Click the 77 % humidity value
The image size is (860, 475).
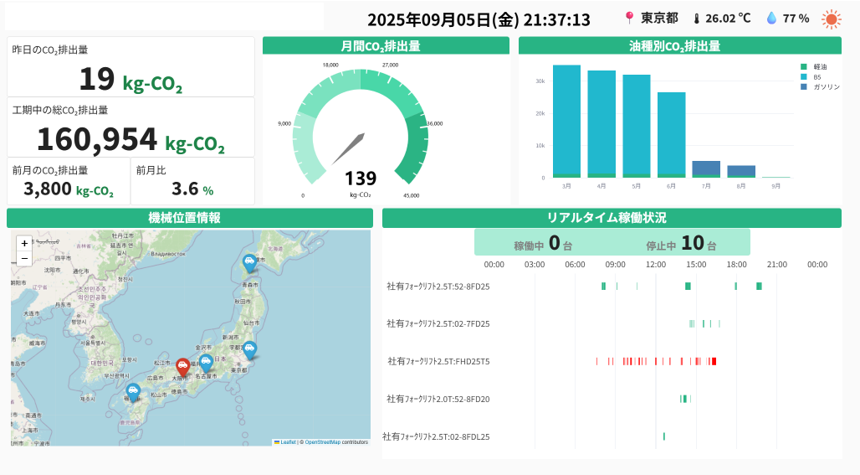click(x=796, y=19)
